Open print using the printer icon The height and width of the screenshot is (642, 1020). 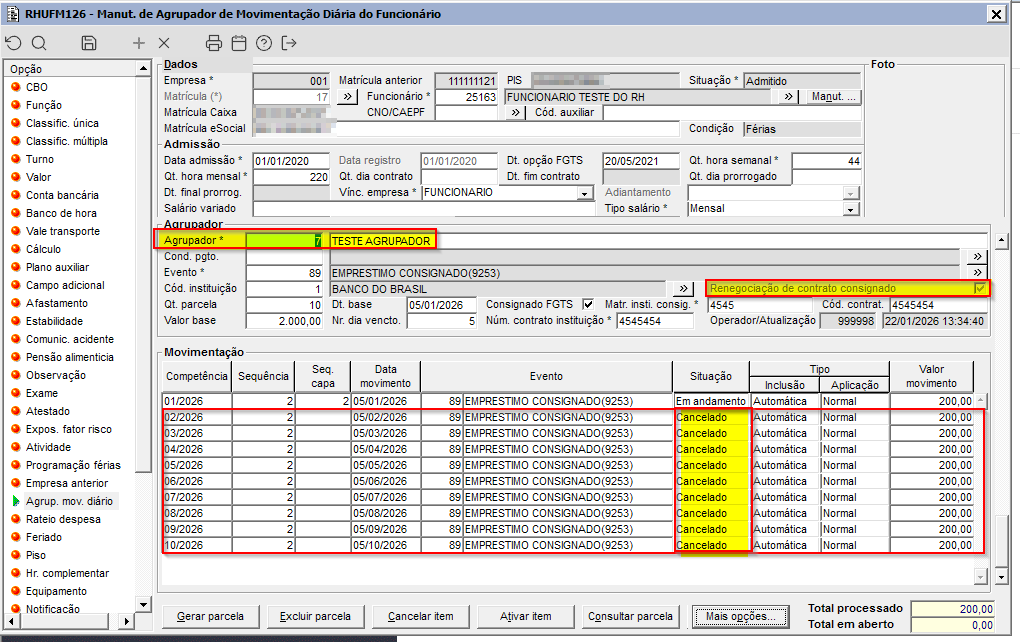[213, 43]
